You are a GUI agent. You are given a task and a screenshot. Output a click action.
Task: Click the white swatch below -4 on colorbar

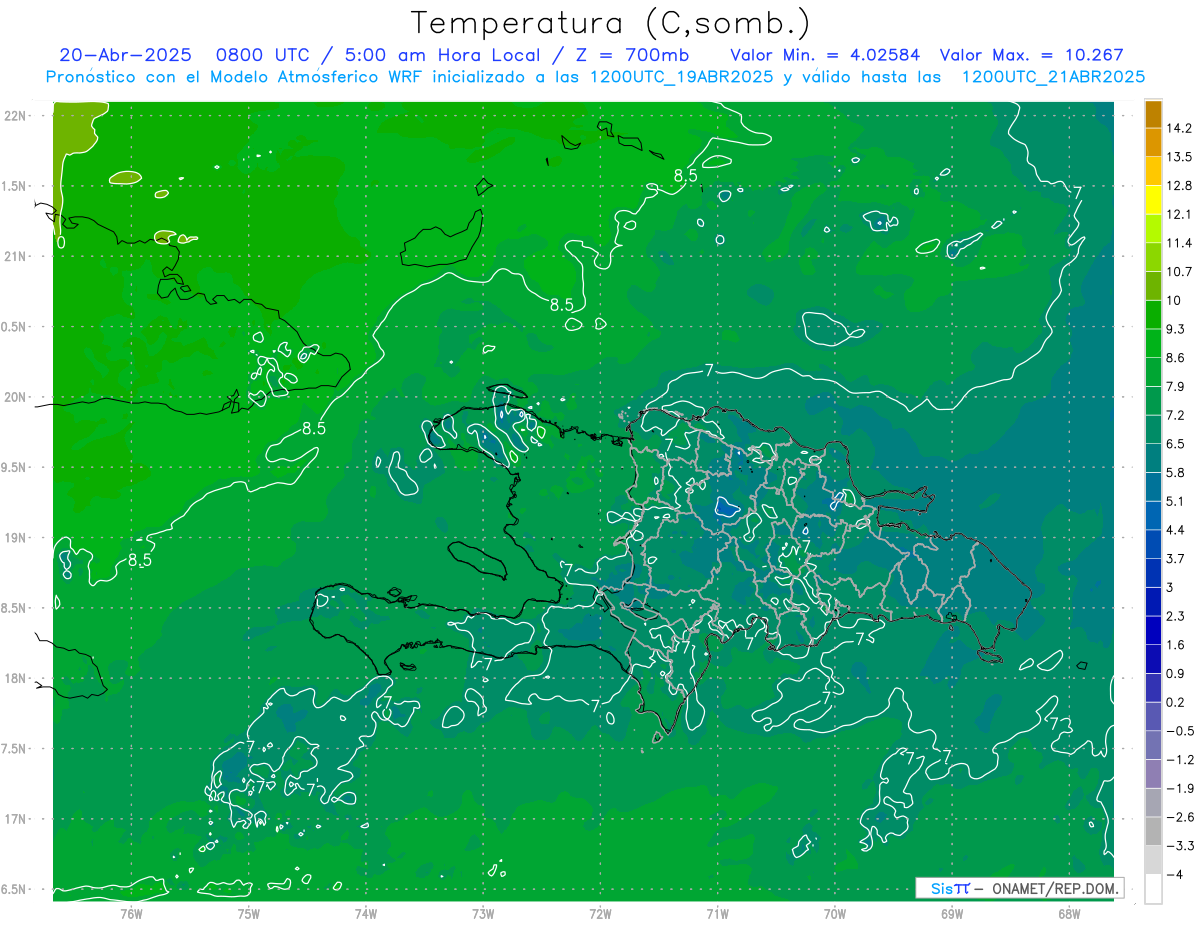click(x=1153, y=888)
